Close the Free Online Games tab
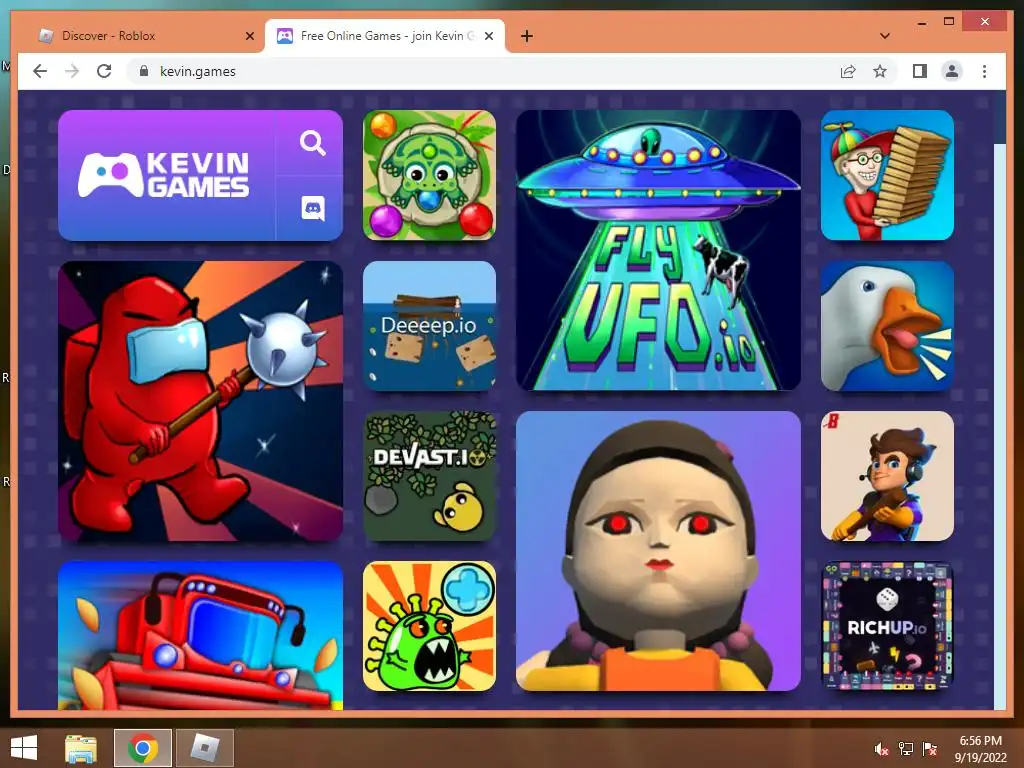1024x768 pixels. [x=488, y=36]
